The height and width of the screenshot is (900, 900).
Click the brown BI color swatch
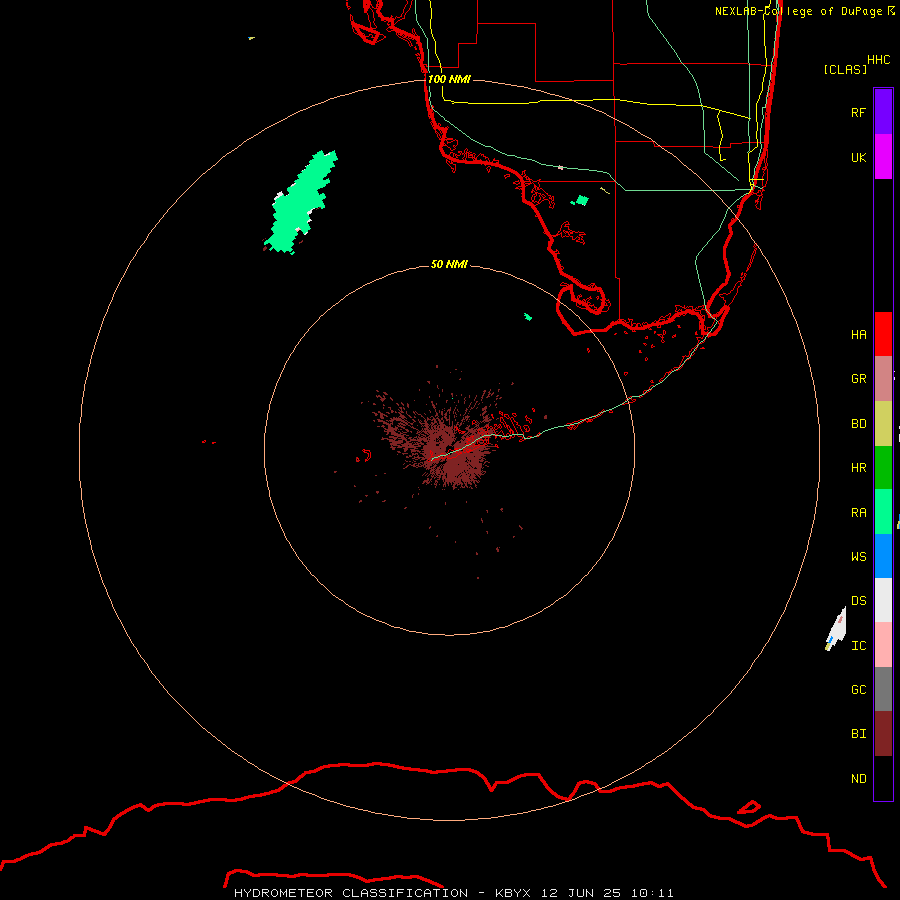[883, 734]
